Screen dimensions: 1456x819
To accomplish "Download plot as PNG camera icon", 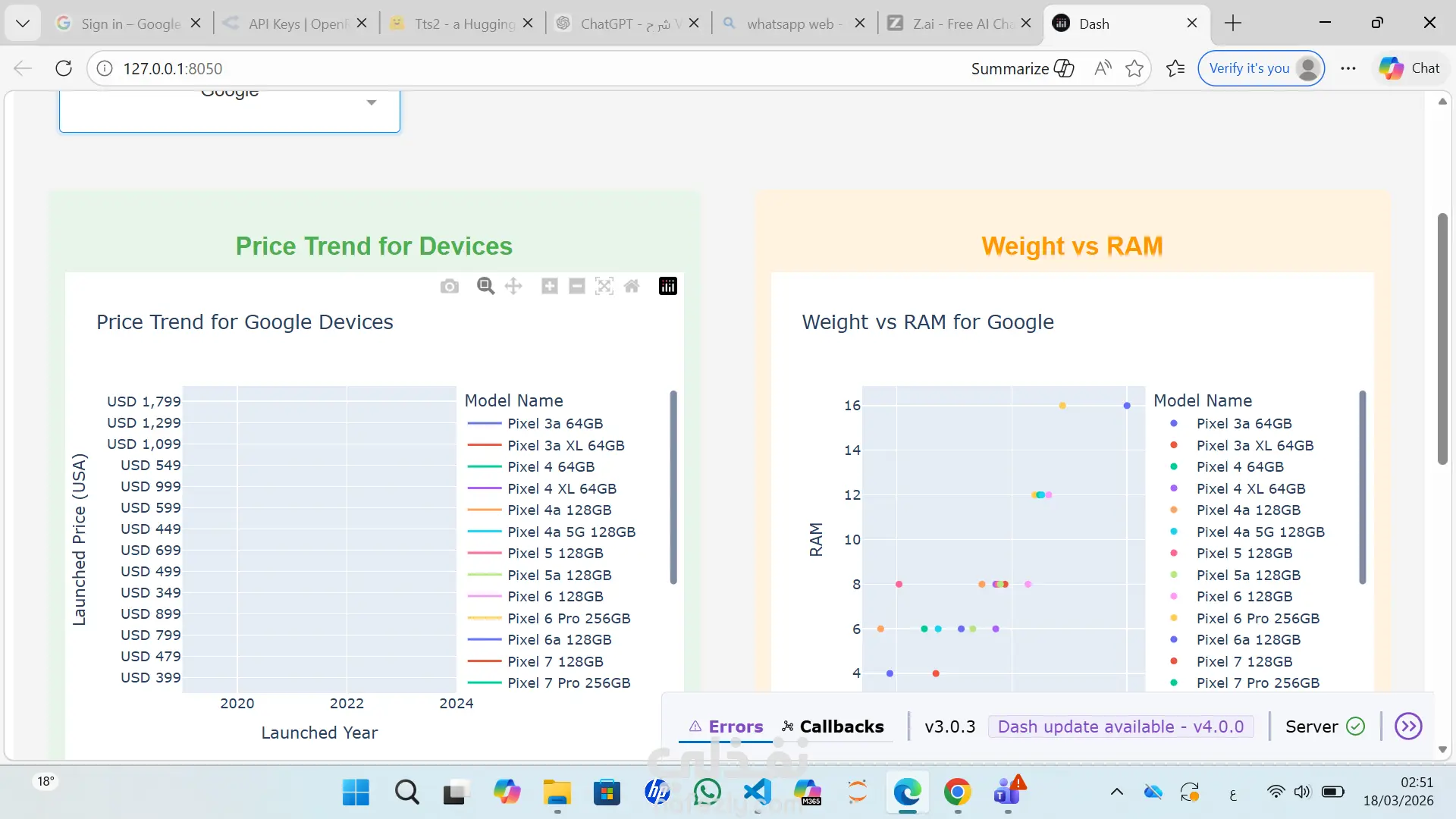I will coord(450,286).
